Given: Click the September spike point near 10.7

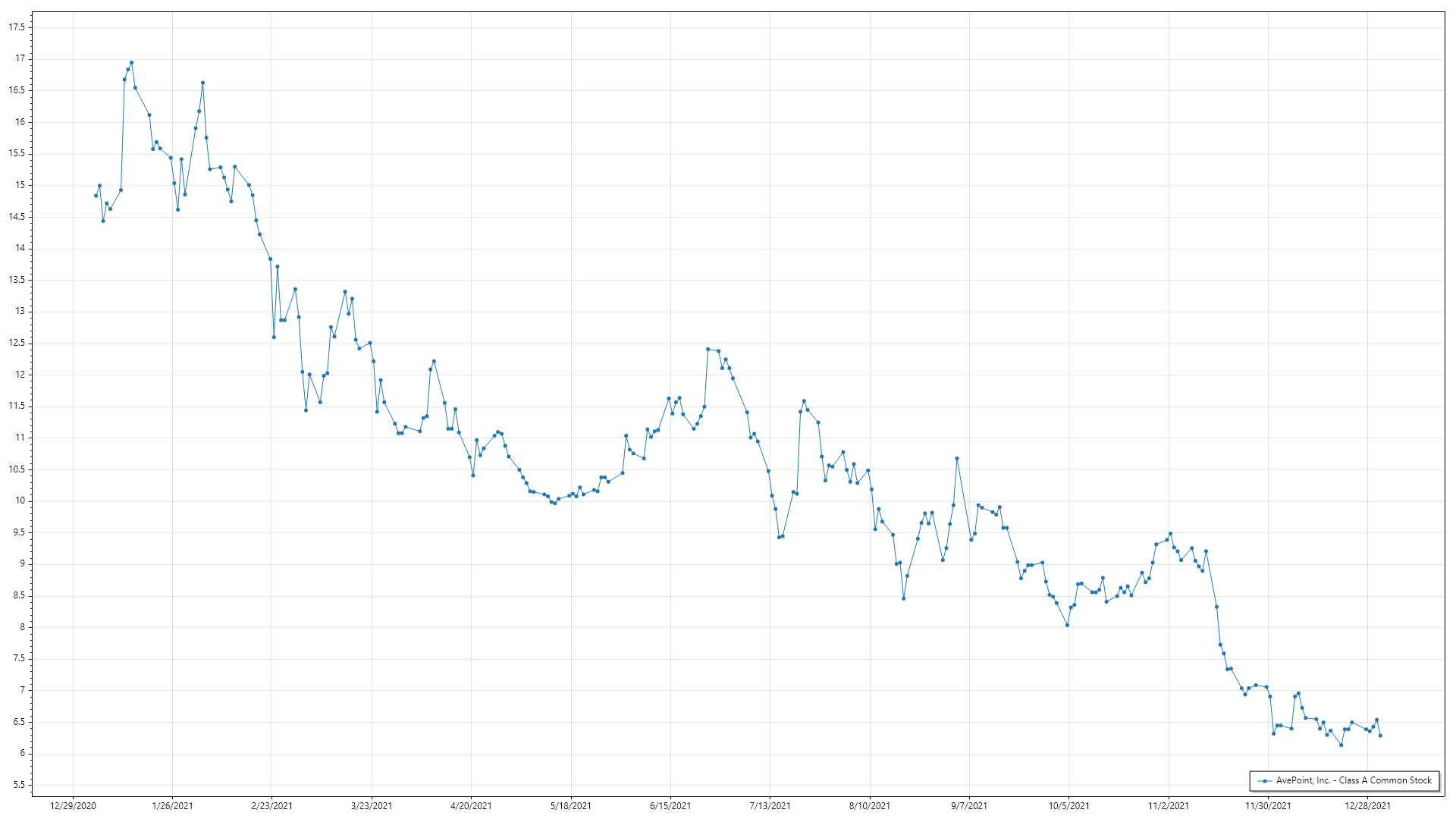Looking at the screenshot, I should point(957,459).
